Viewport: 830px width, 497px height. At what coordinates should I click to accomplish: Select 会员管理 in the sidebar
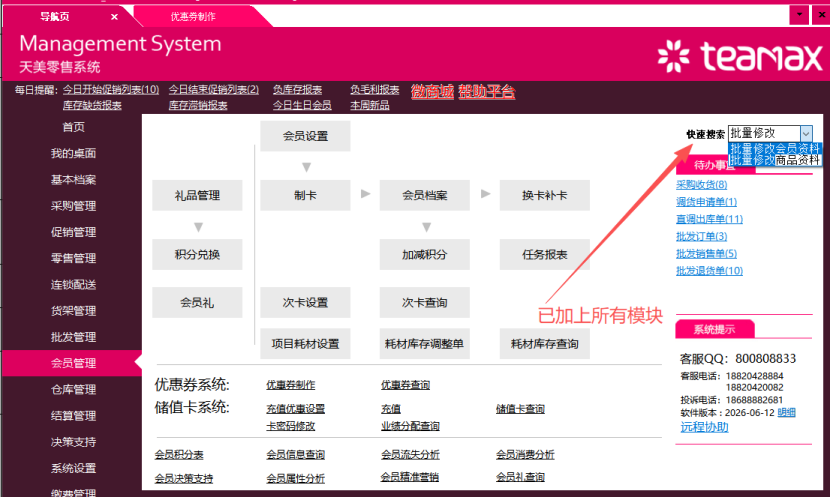click(x=73, y=363)
